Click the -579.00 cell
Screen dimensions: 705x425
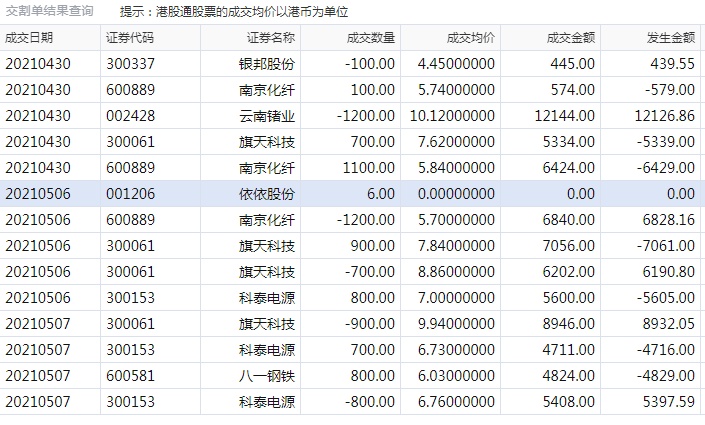pos(670,90)
